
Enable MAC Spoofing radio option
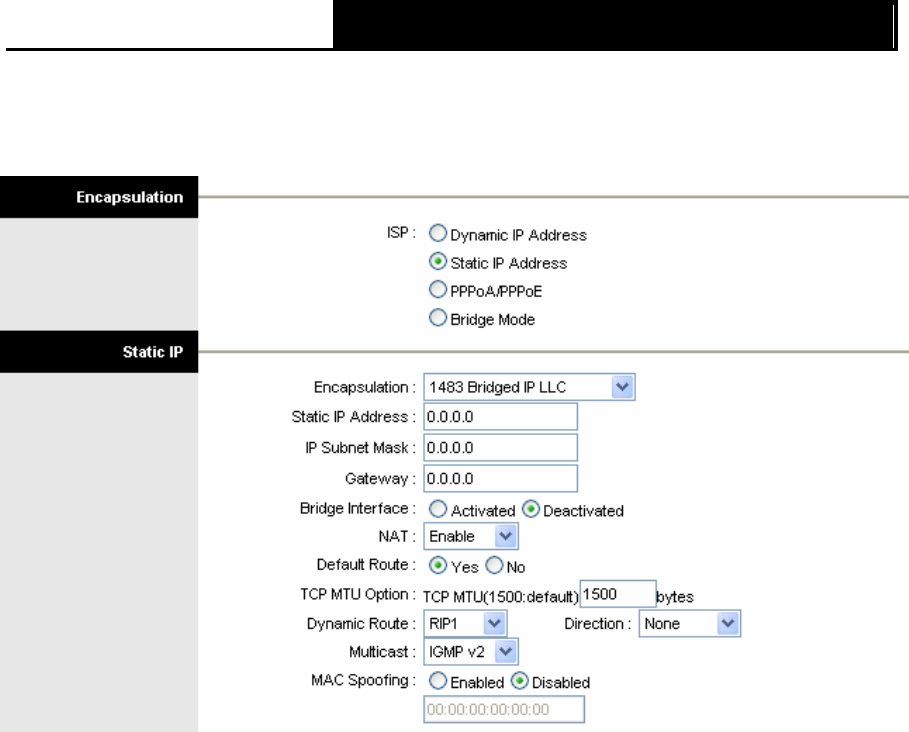(438, 680)
